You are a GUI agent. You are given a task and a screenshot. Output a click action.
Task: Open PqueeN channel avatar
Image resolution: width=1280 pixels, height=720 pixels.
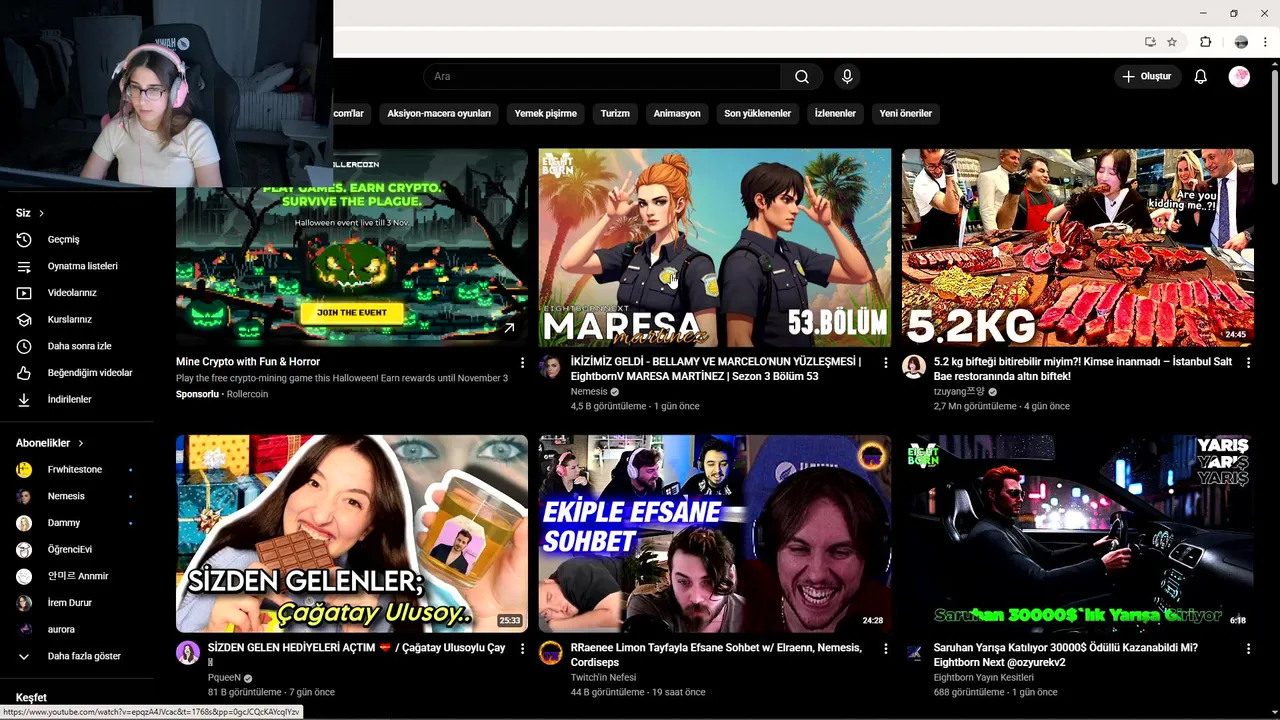pyautogui.click(x=188, y=653)
